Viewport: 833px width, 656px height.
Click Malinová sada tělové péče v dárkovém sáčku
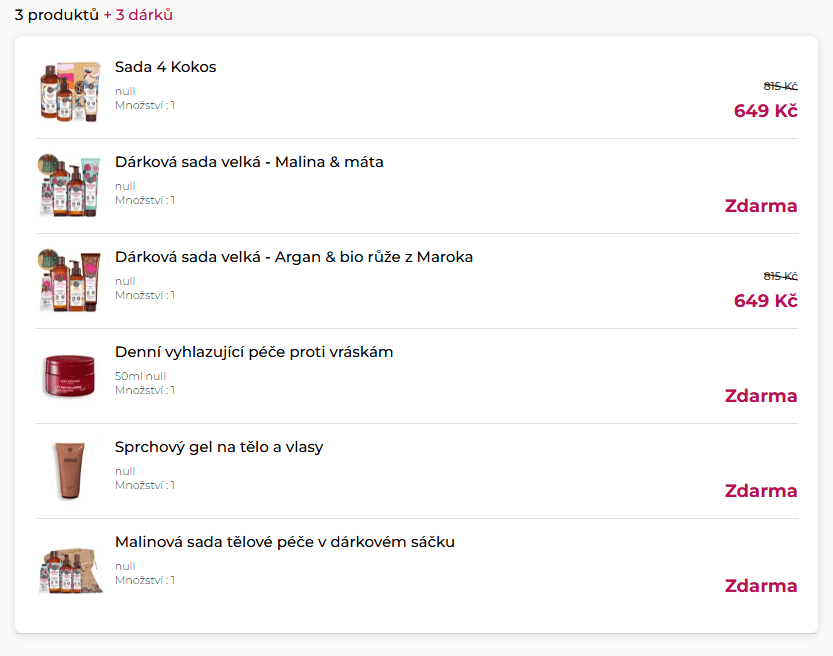tap(285, 542)
